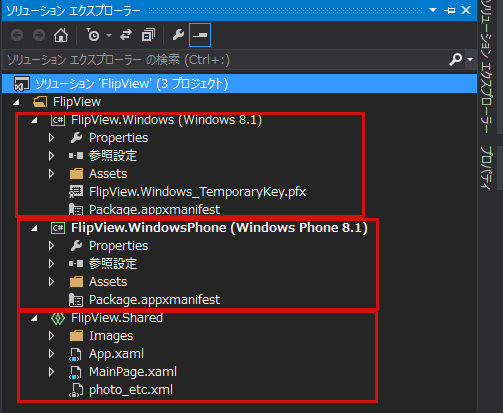Select Package.appxmanifest under FlipView.WindowsPhone
503x413 pixels.
[154, 300]
